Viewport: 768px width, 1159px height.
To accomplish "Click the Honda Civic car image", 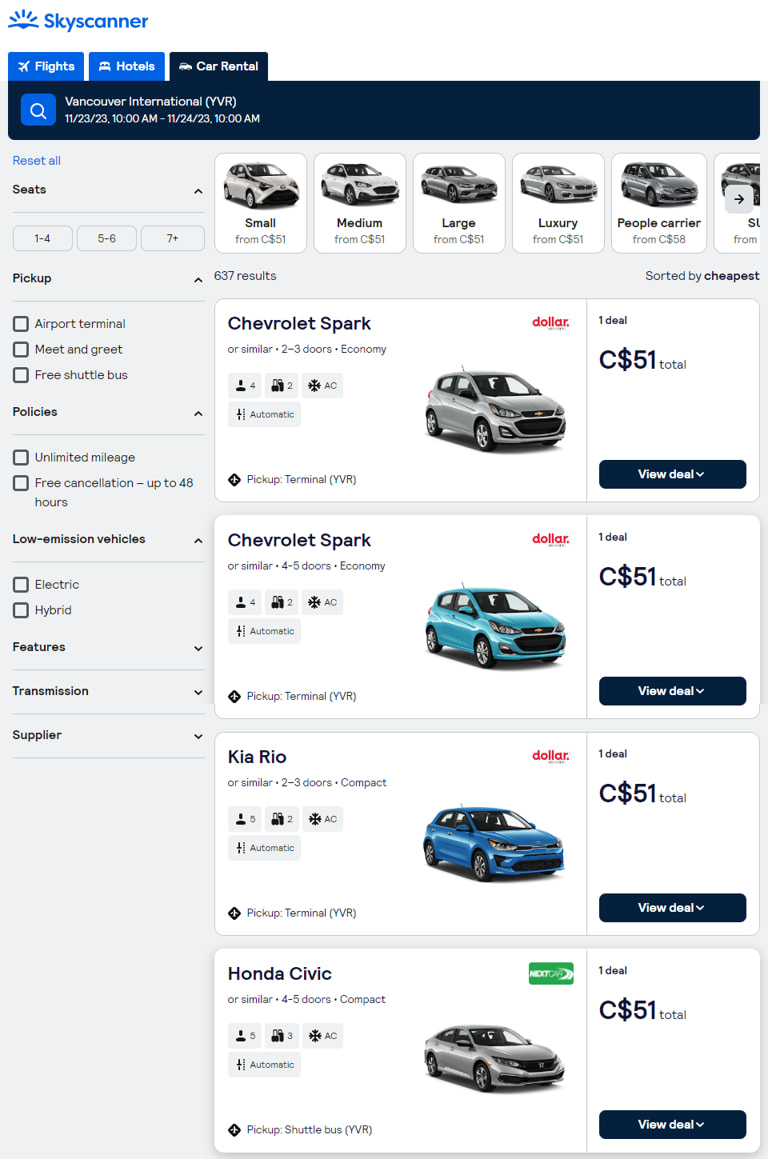I will [494, 1057].
